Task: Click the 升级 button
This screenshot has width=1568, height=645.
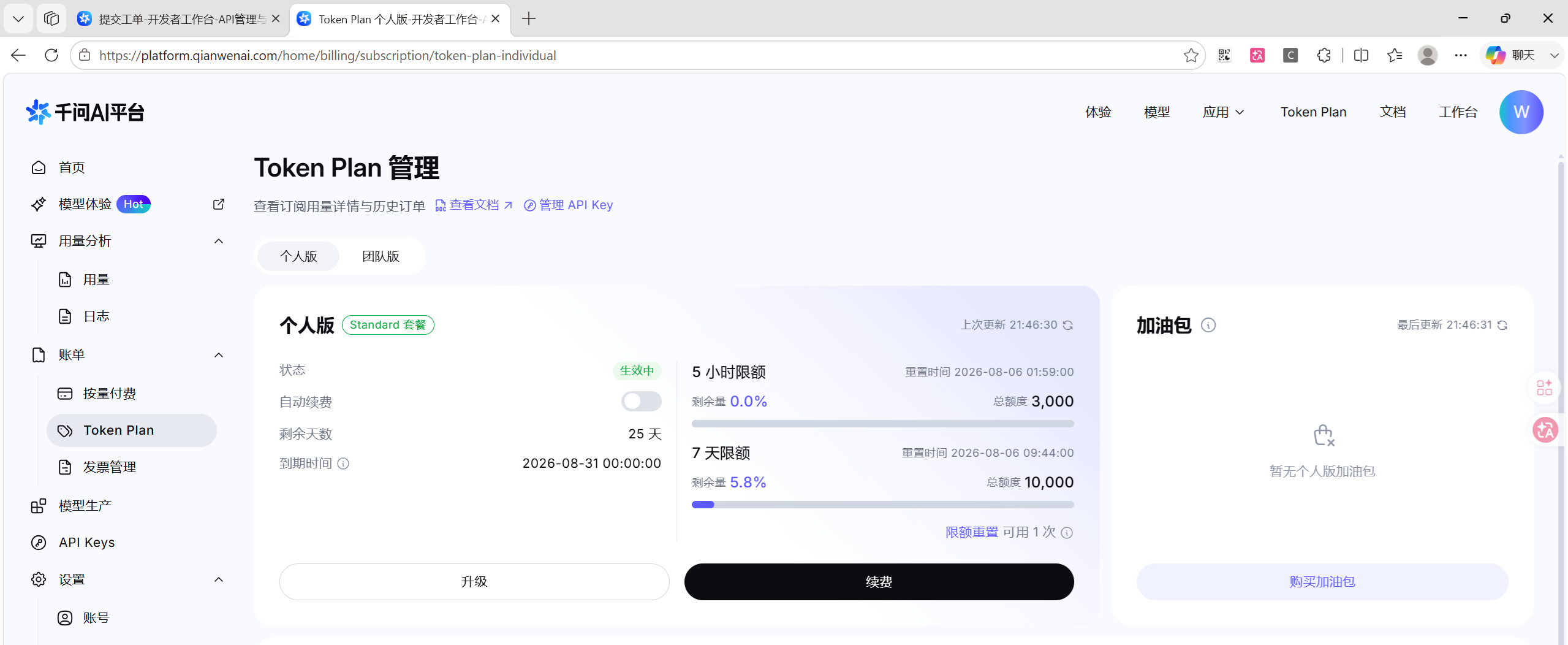Action: click(x=474, y=582)
